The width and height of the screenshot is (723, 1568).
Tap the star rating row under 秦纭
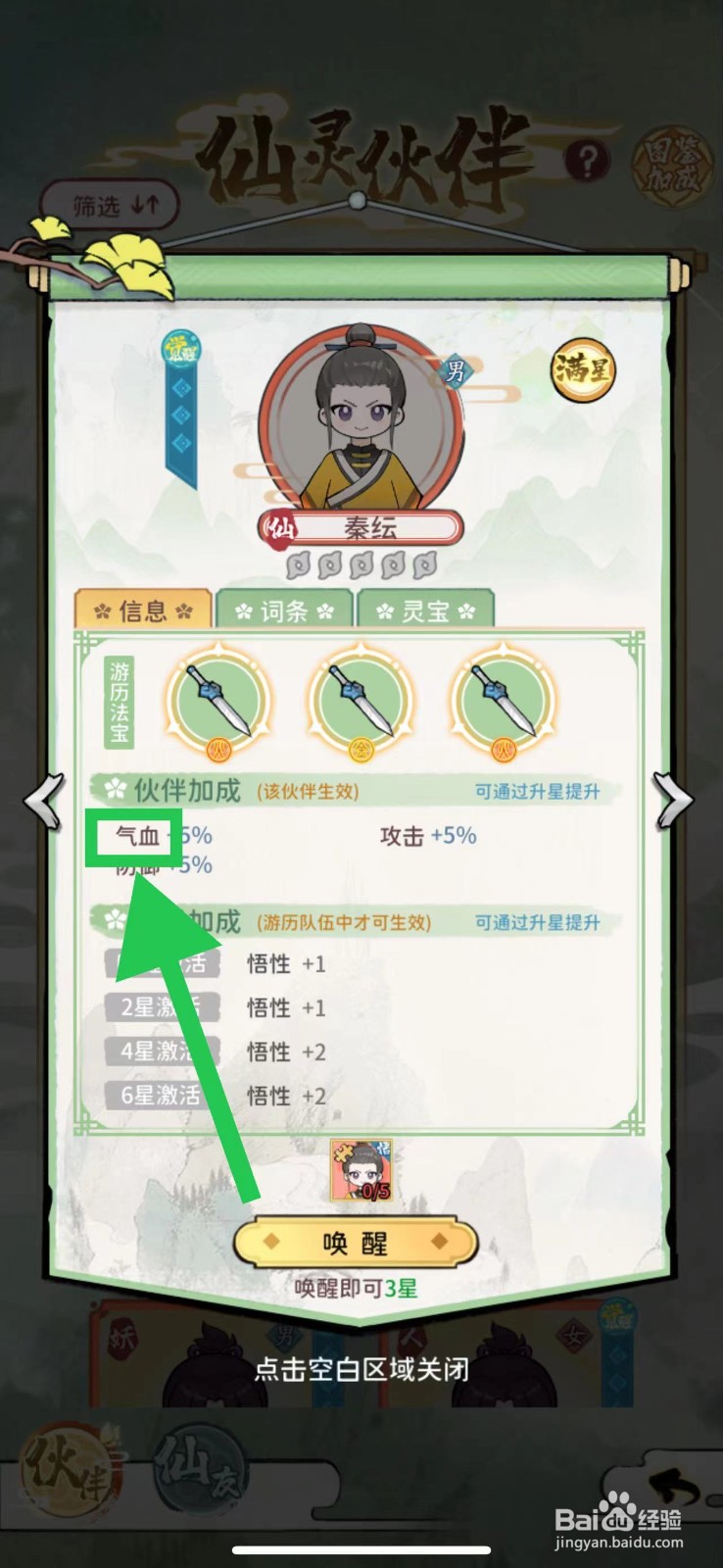click(x=361, y=565)
